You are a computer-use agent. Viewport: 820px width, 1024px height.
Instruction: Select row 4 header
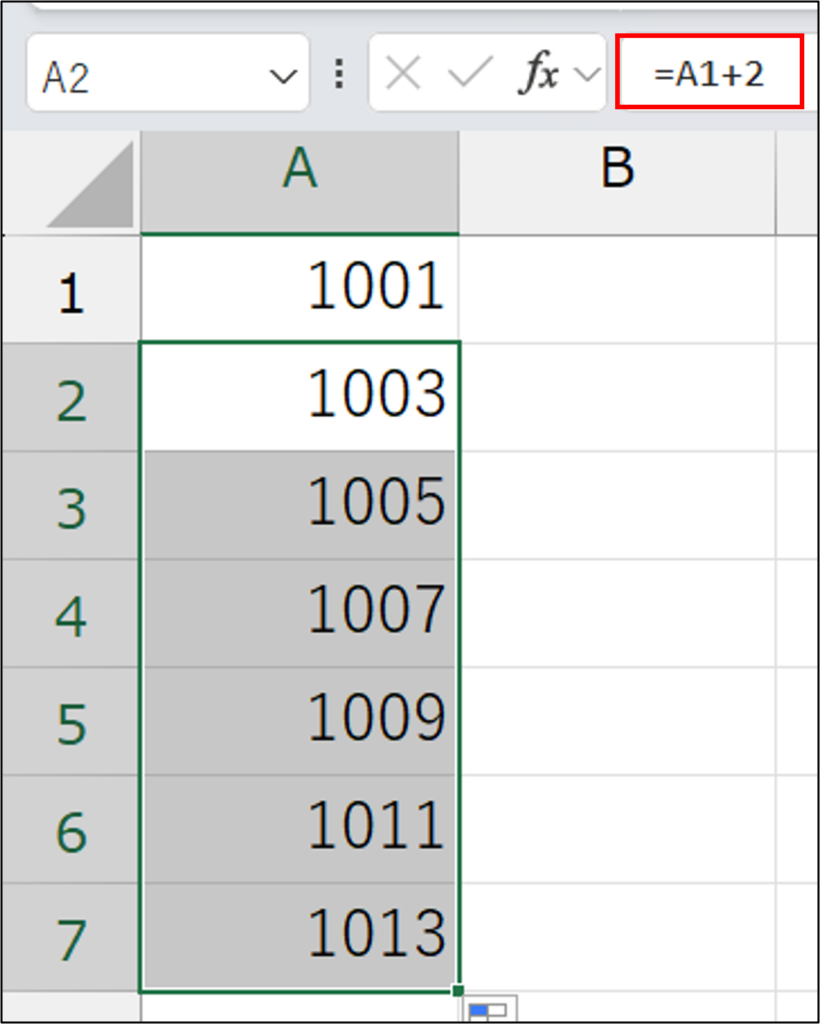point(70,615)
